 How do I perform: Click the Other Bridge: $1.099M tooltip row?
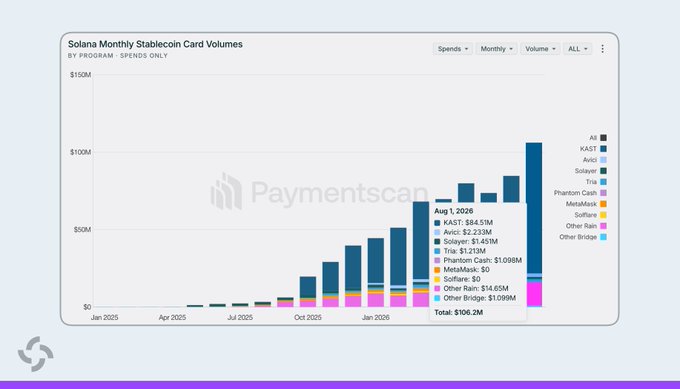coord(475,298)
